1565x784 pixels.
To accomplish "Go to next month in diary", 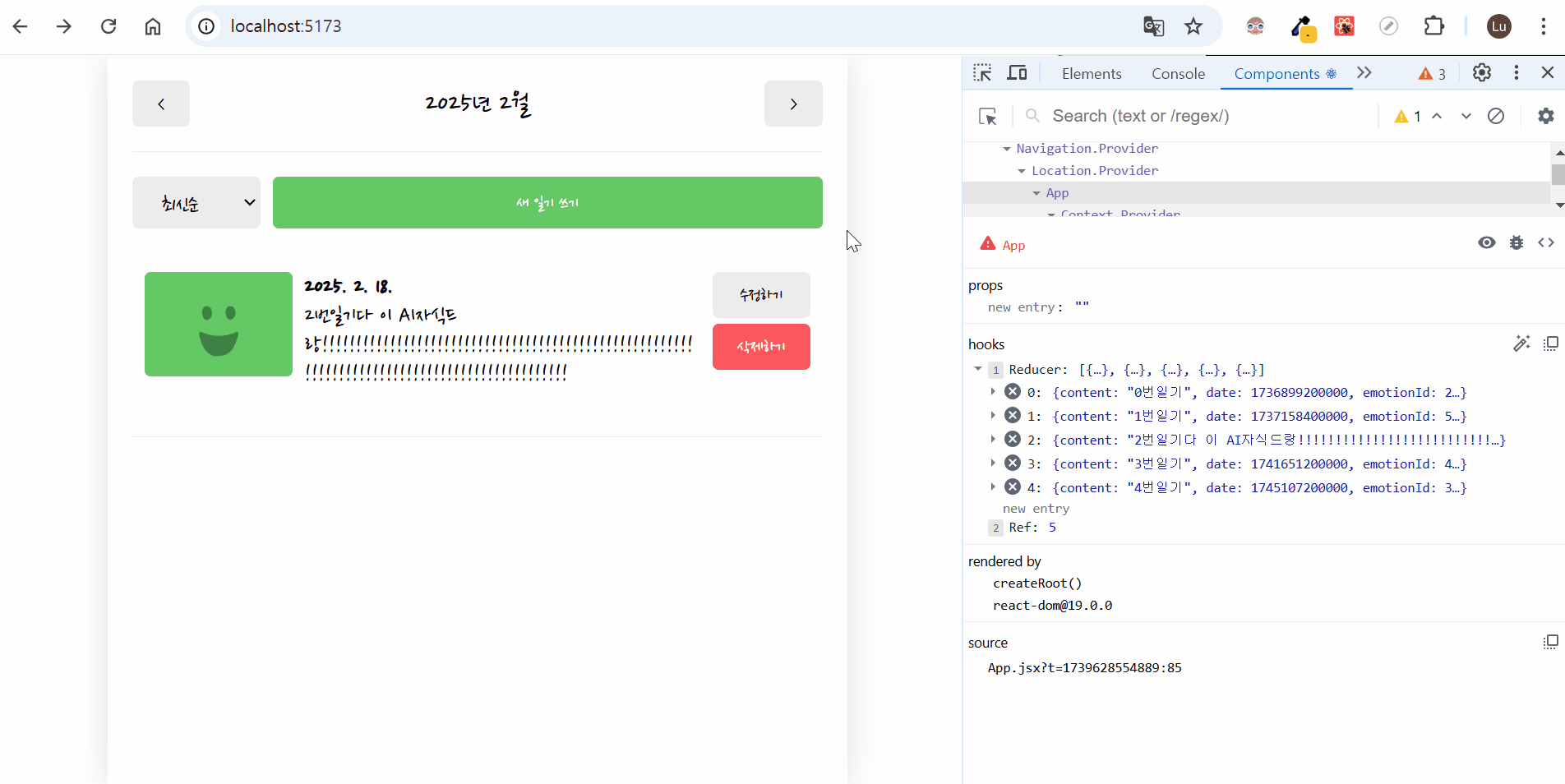I will [793, 104].
